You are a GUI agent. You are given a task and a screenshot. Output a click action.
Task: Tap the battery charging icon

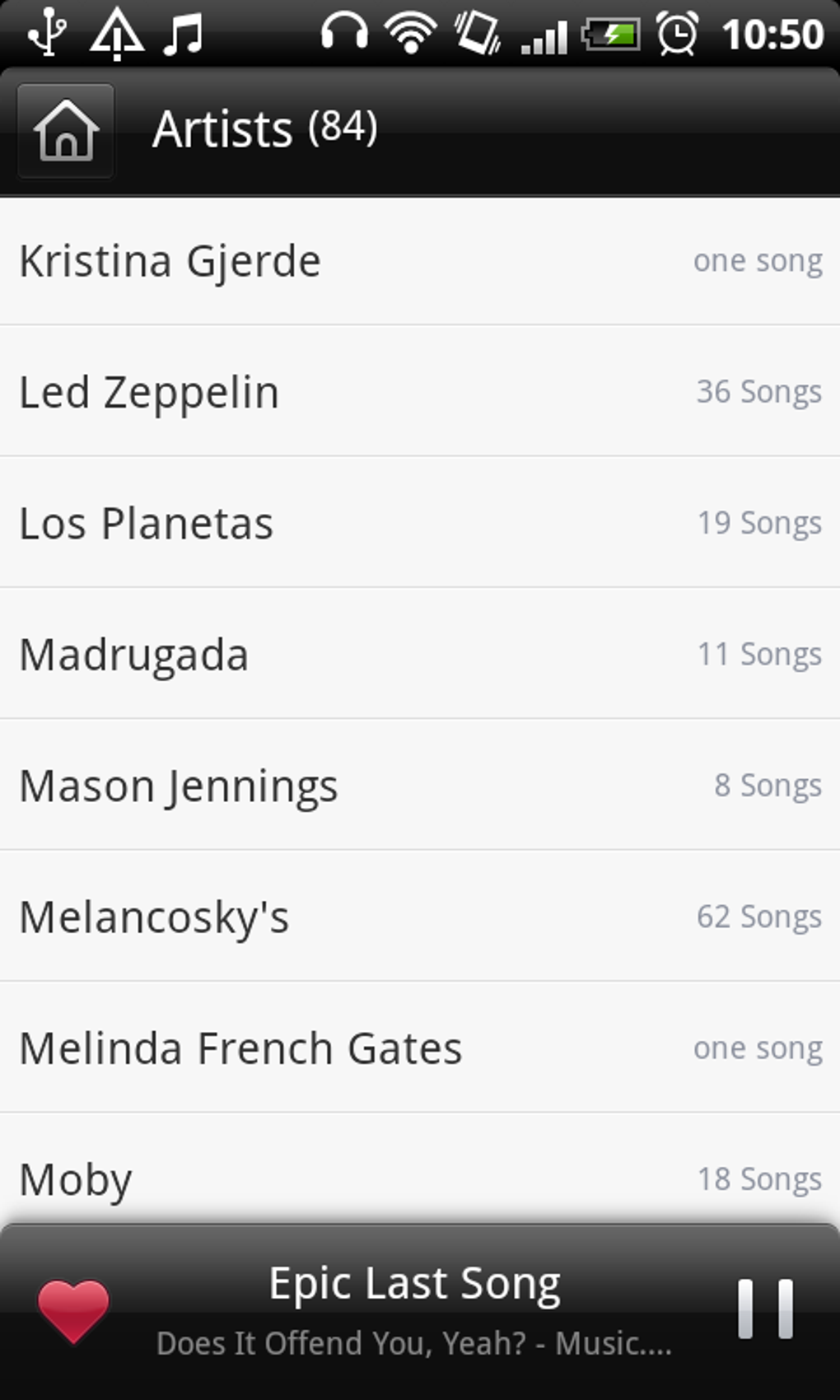610,35
